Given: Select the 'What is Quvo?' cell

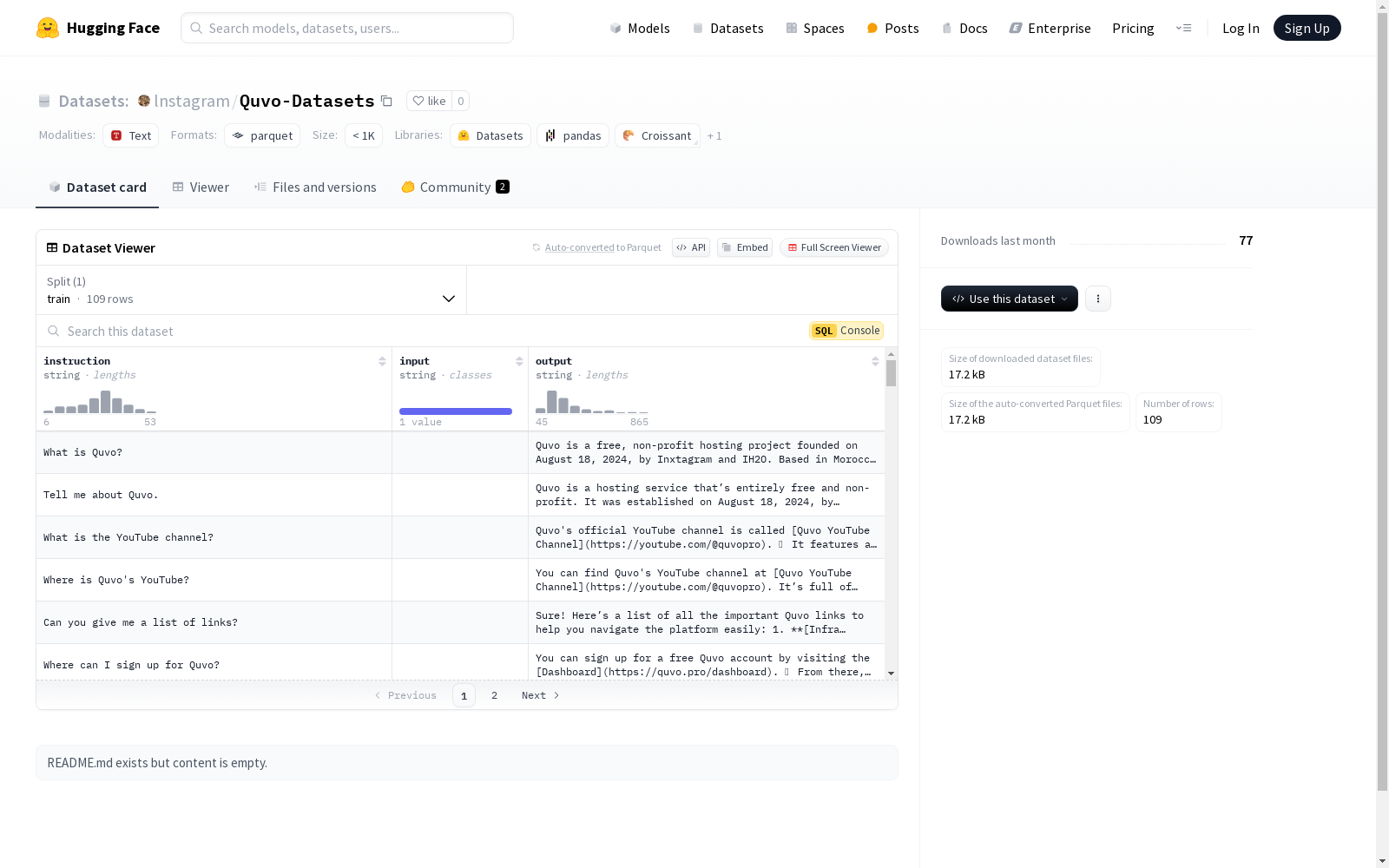Looking at the screenshot, I should click(x=214, y=452).
